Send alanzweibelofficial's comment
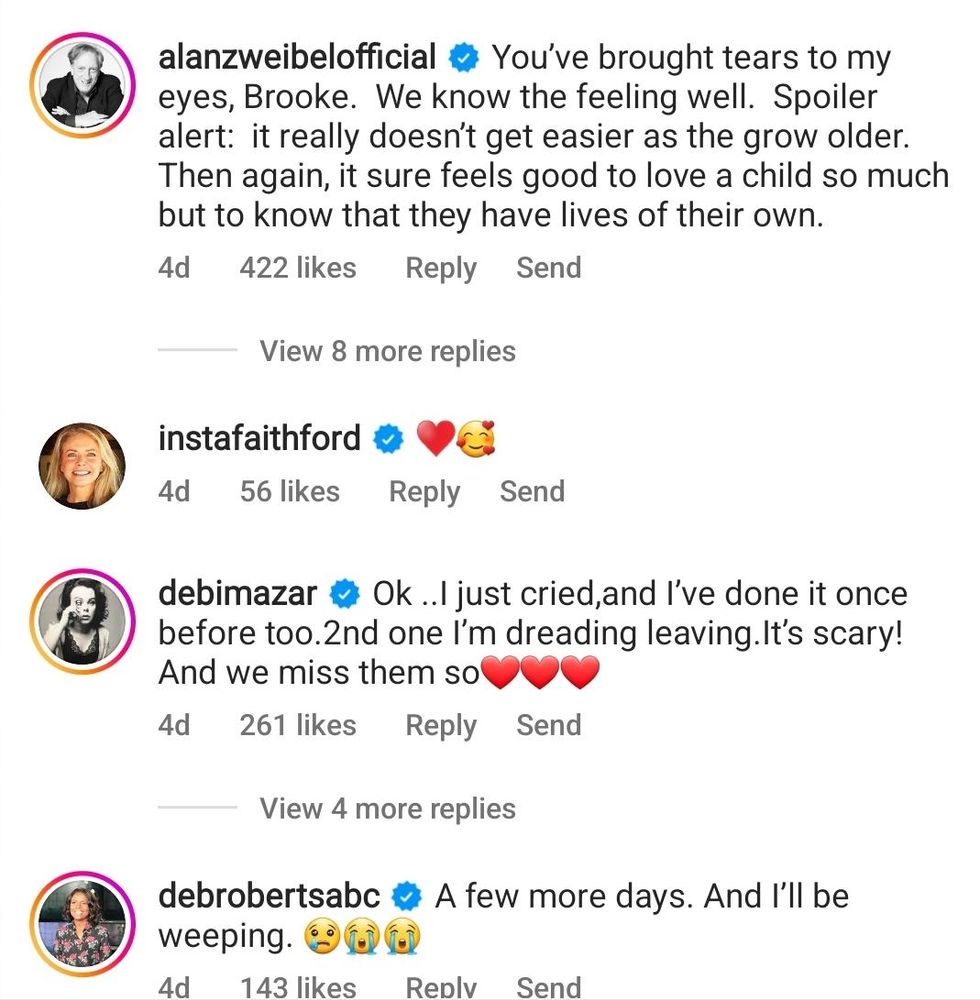980x1000 pixels. (548, 268)
